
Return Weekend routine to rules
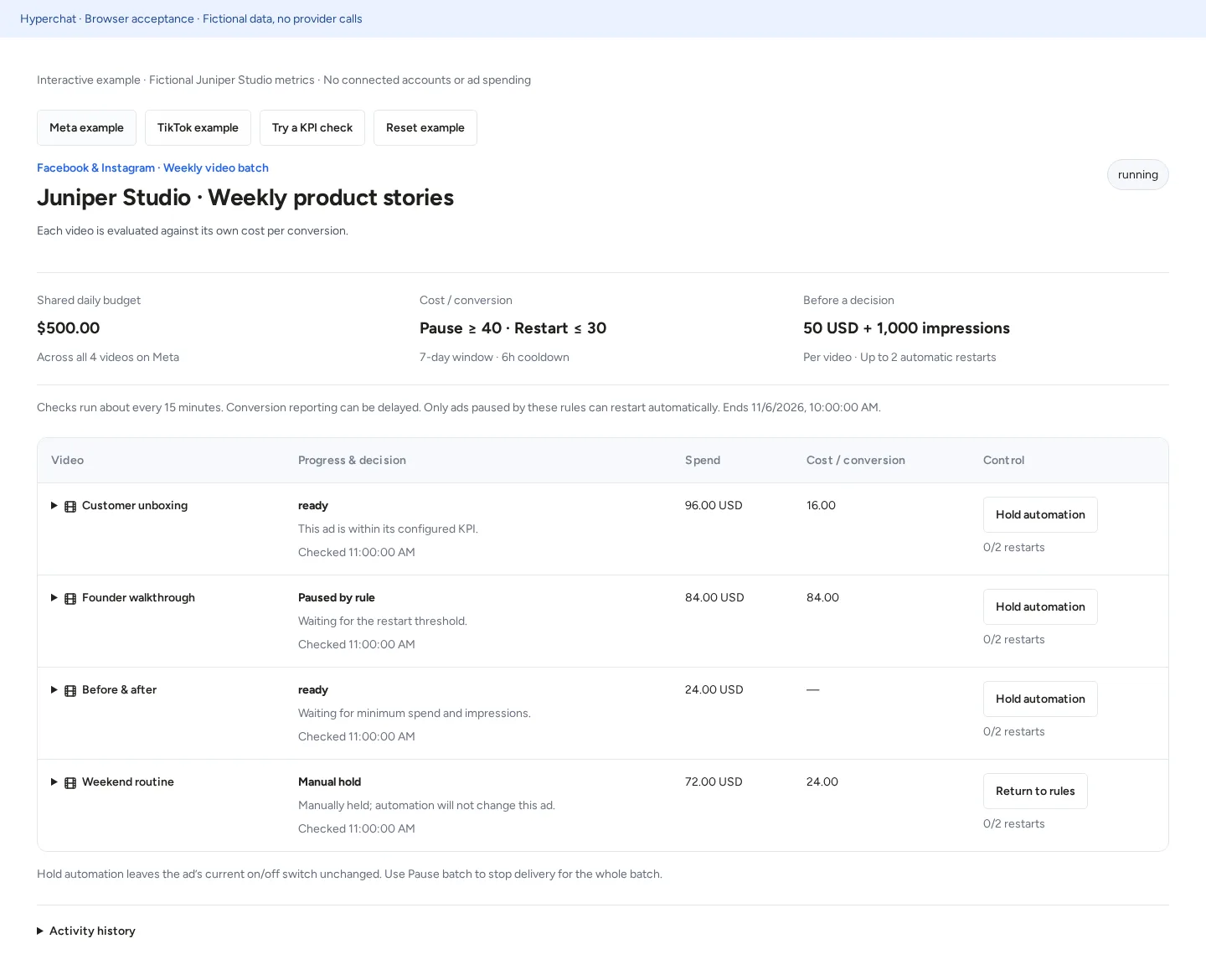click(1035, 791)
